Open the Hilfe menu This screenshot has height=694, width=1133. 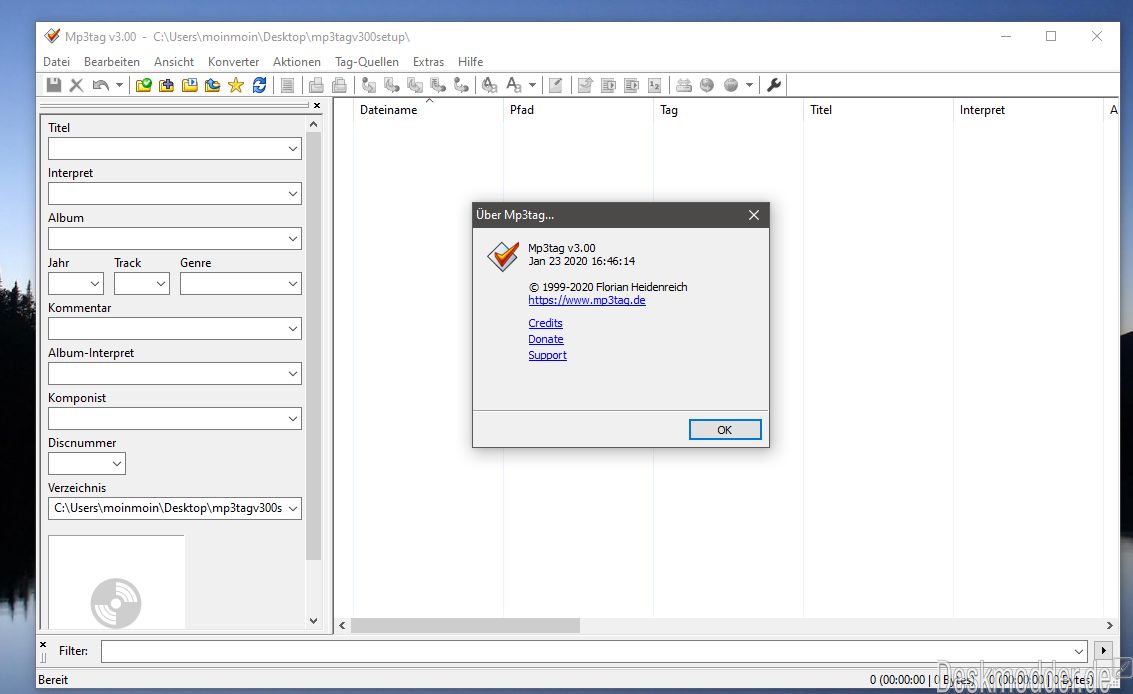pos(470,62)
